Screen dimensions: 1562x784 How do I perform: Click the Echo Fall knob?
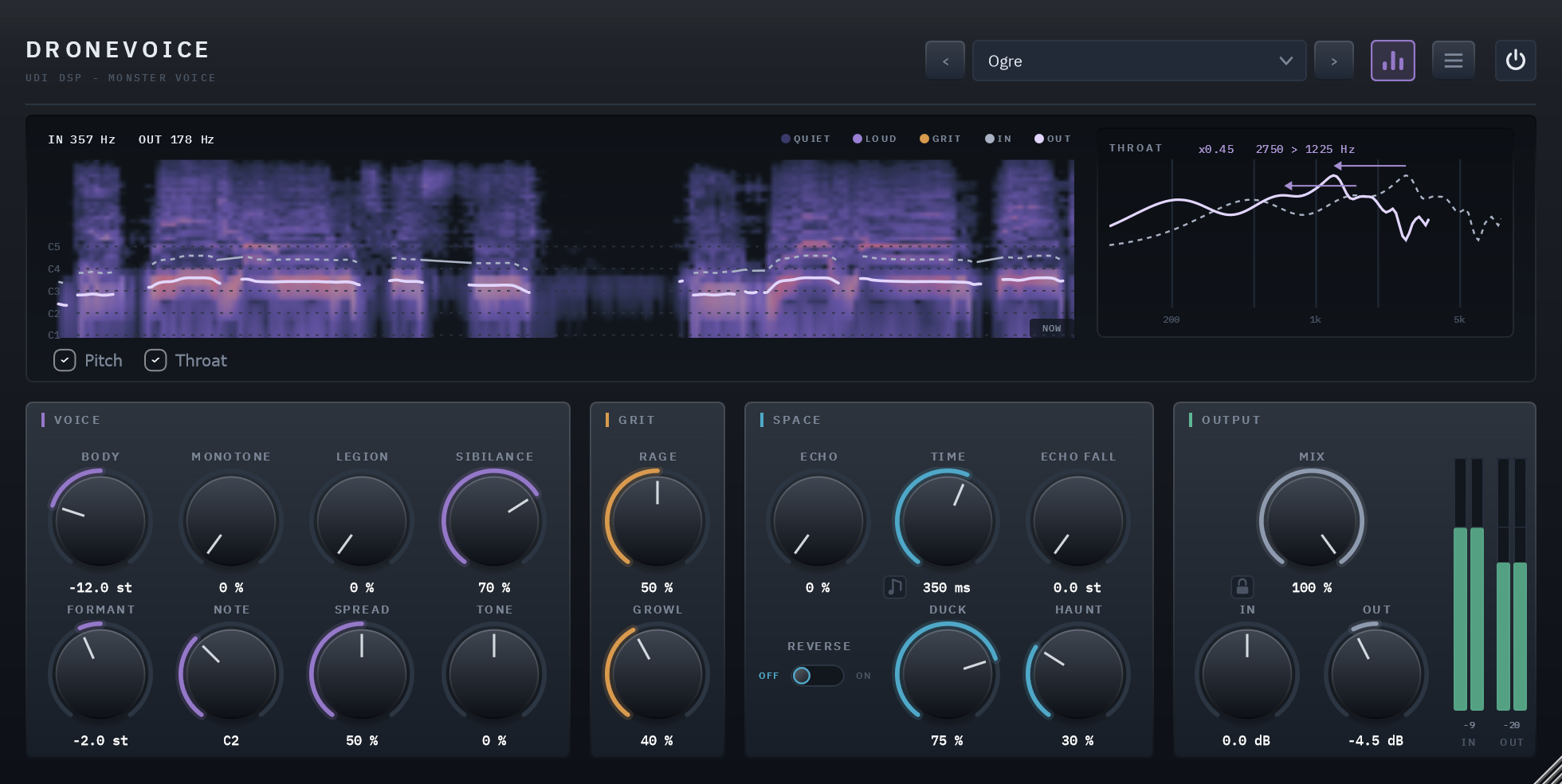[x=1078, y=521]
